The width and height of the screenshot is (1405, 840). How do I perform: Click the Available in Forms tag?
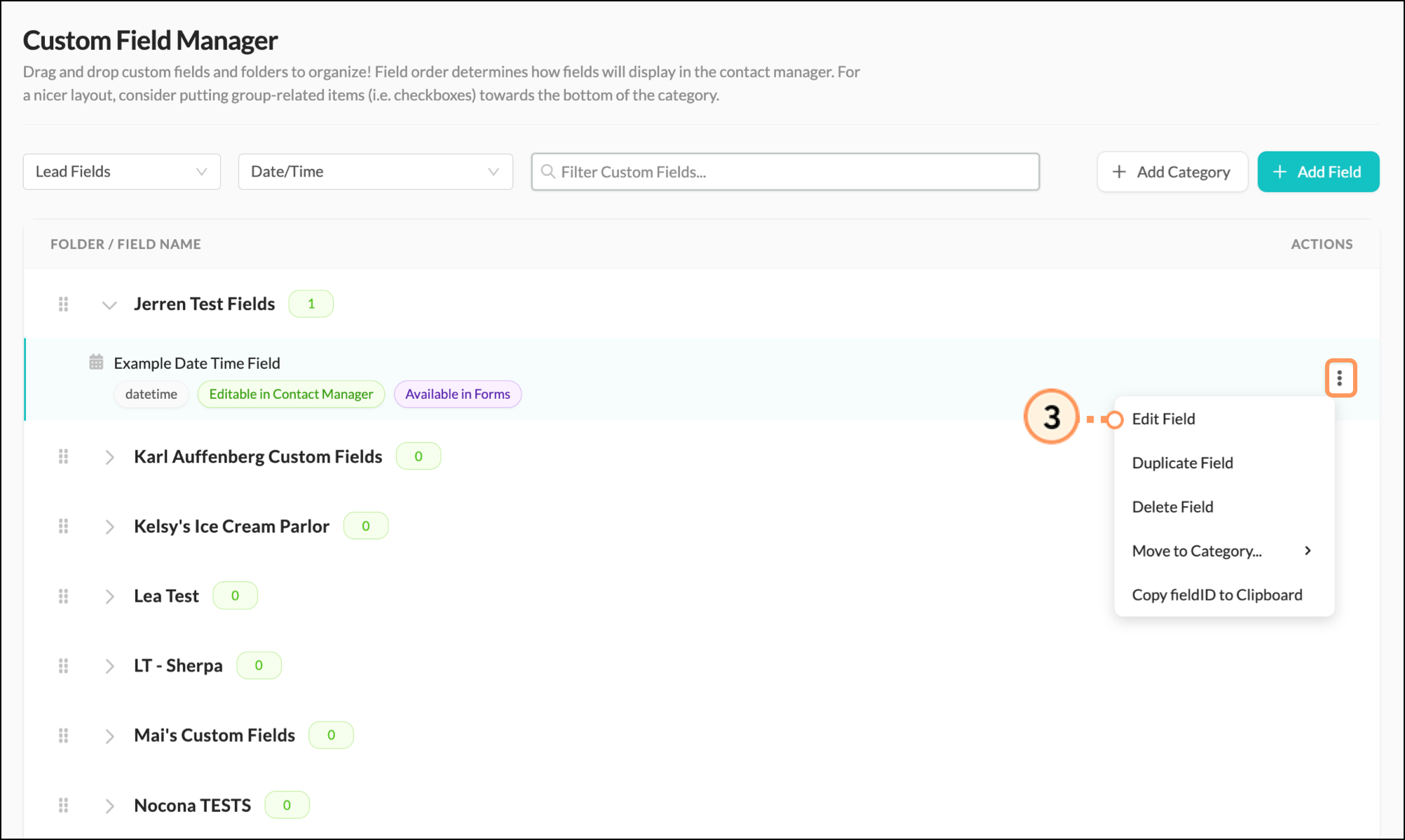(458, 394)
